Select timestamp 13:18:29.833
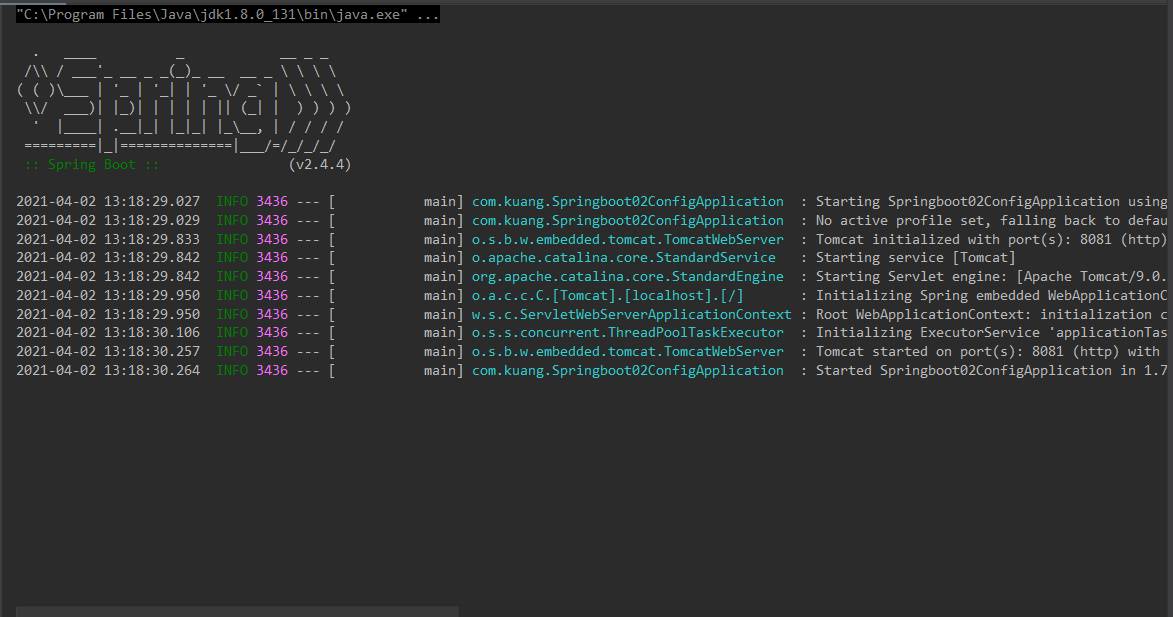 (x=152, y=239)
